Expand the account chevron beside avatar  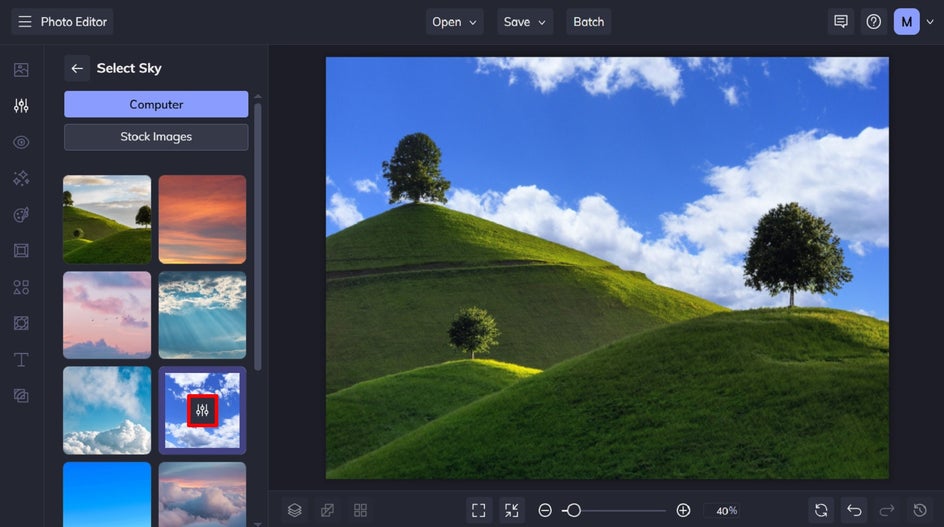(x=930, y=22)
